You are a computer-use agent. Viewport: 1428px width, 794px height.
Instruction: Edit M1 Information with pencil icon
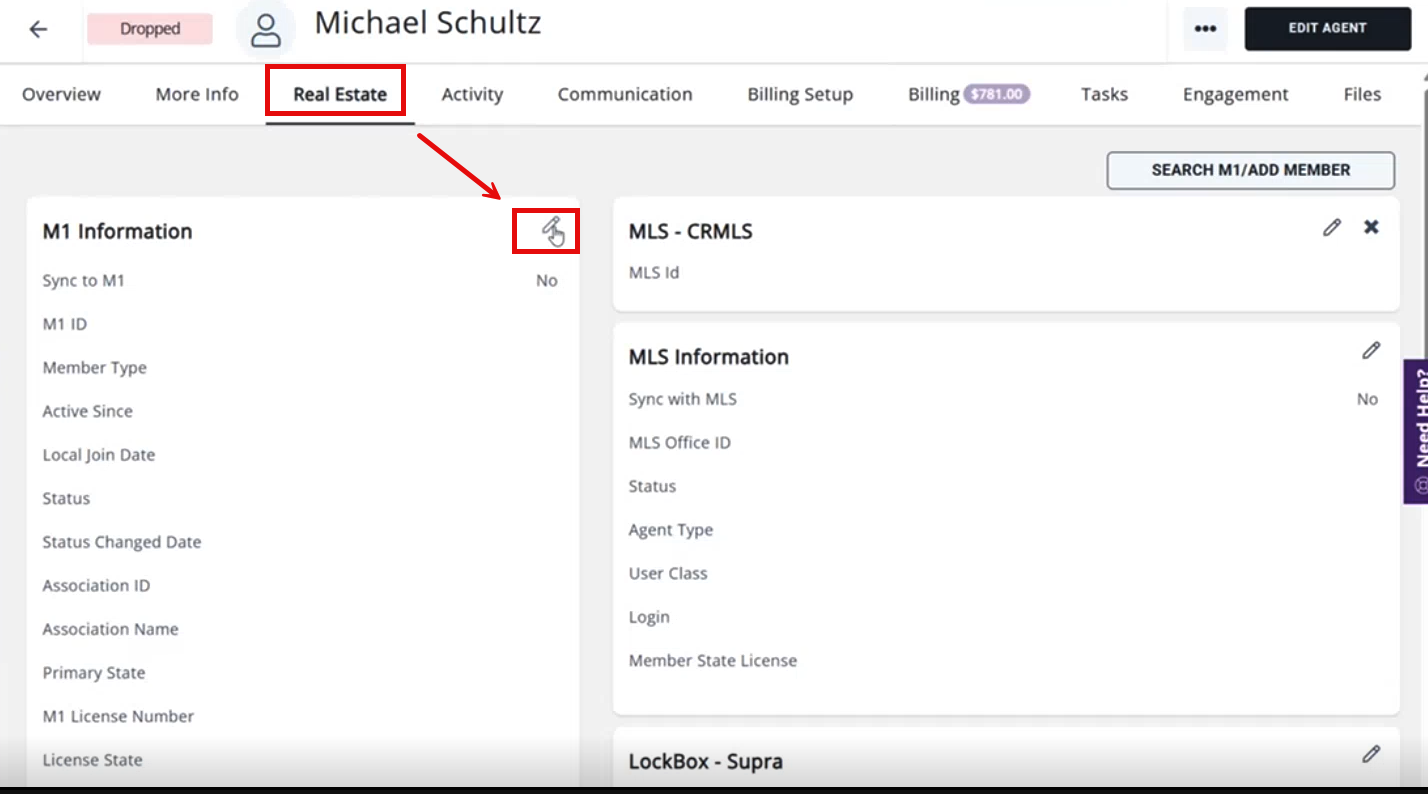(550, 229)
